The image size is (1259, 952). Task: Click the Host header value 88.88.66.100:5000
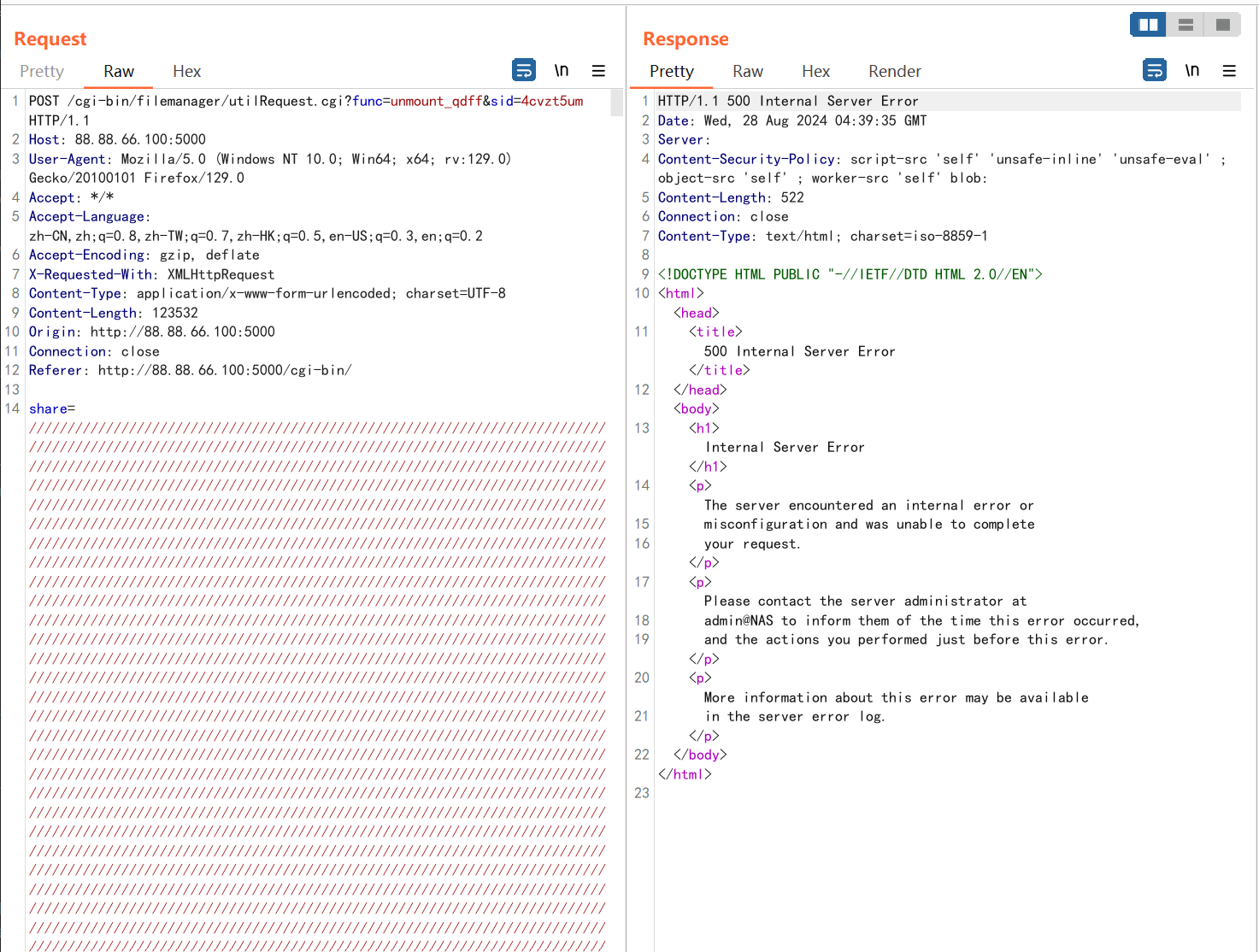[x=140, y=139]
